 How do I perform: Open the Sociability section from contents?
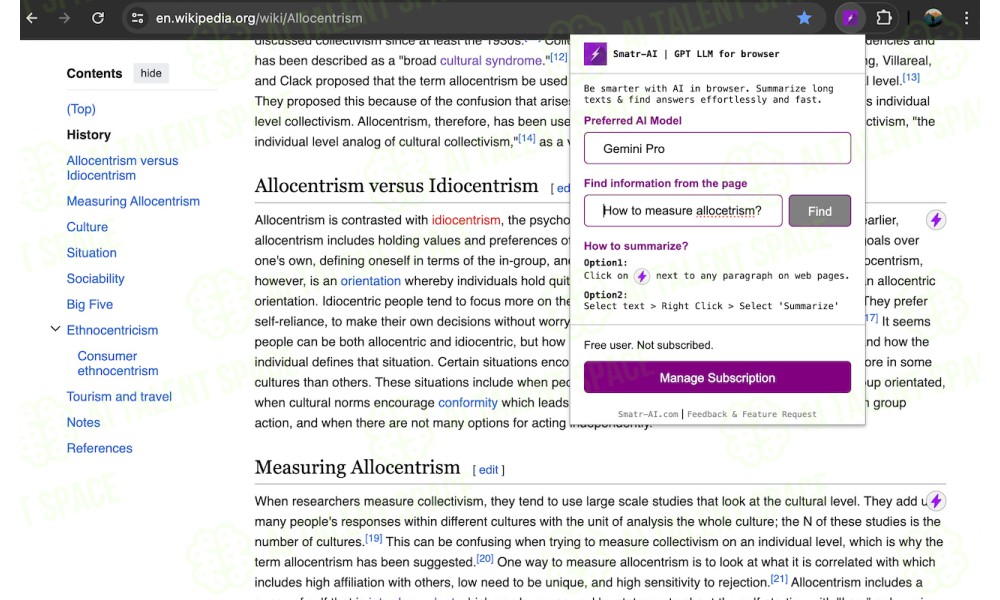tap(96, 279)
